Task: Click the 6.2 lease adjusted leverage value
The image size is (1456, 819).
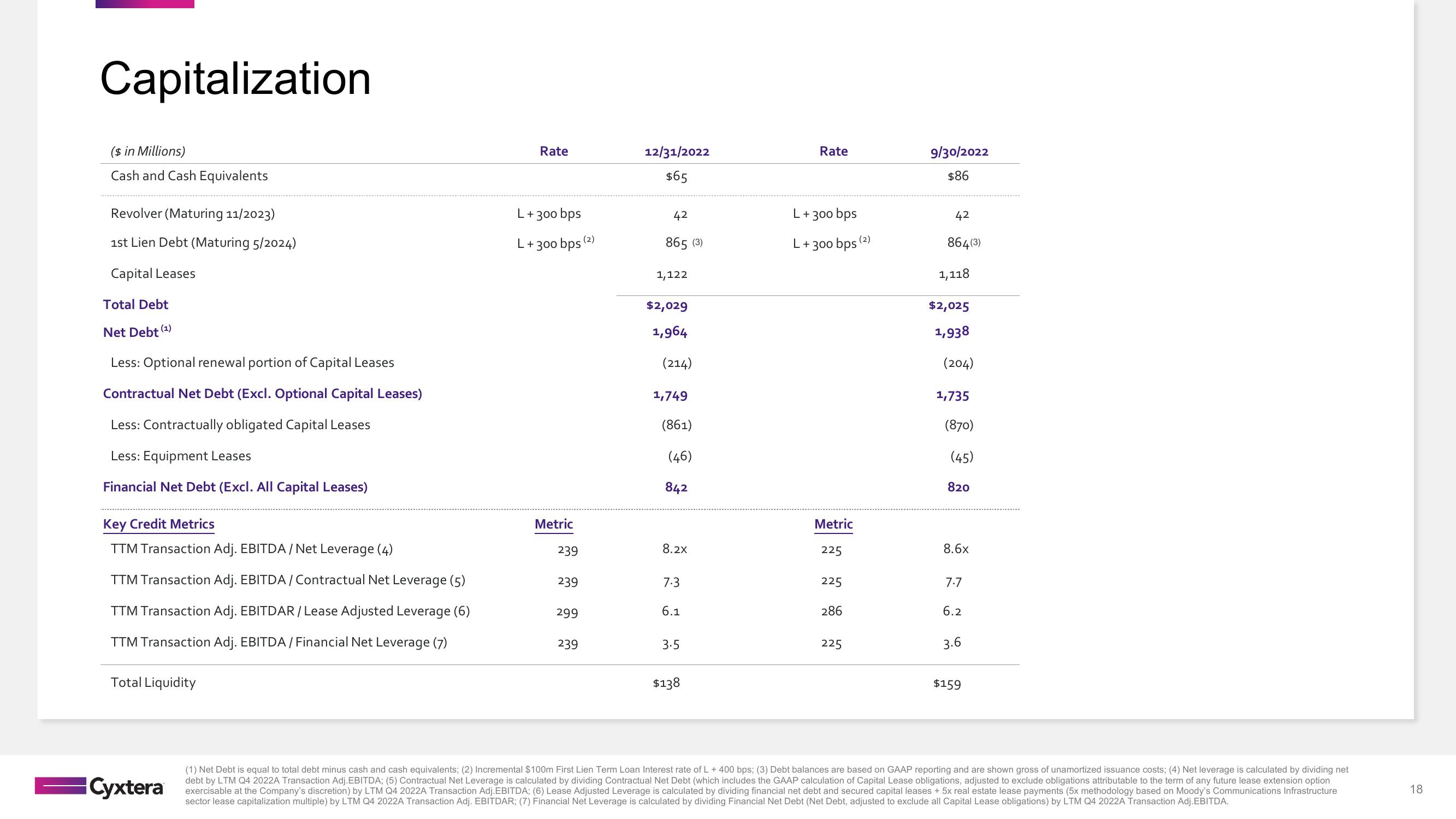Action: tap(952, 611)
